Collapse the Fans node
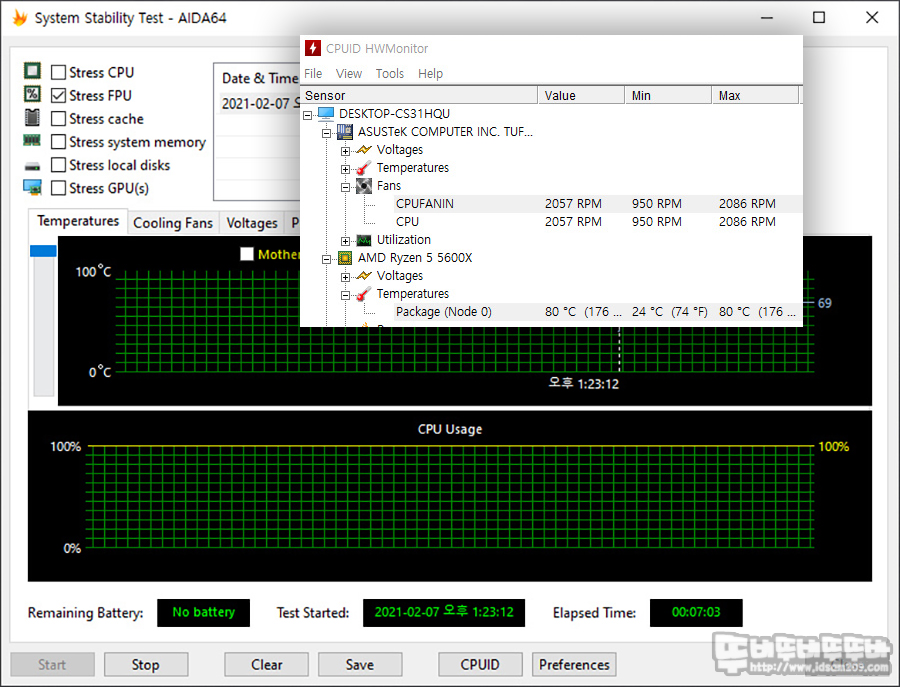This screenshot has width=900, height=687. tap(345, 187)
